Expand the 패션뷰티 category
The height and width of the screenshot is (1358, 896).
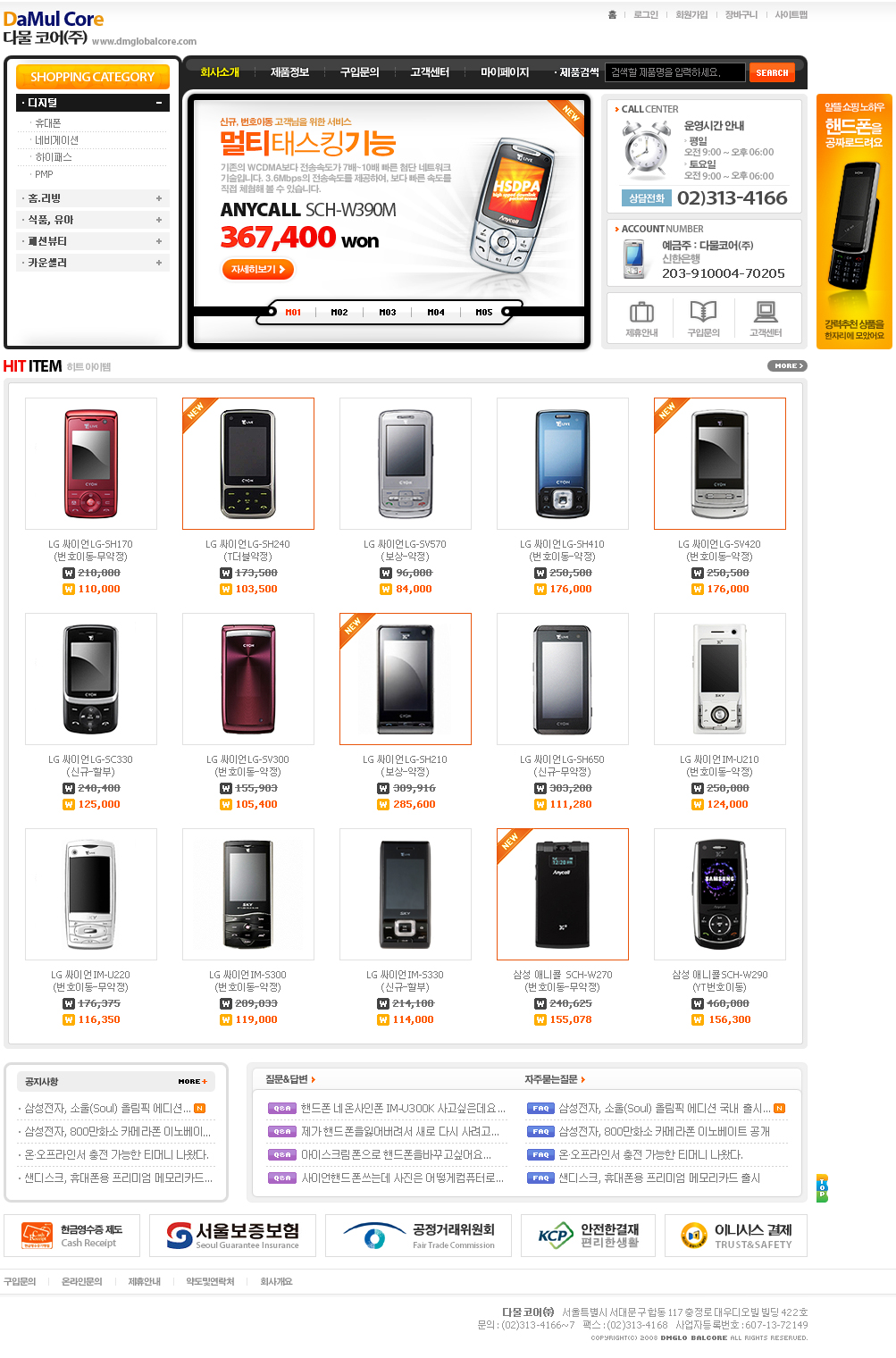(159, 241)
